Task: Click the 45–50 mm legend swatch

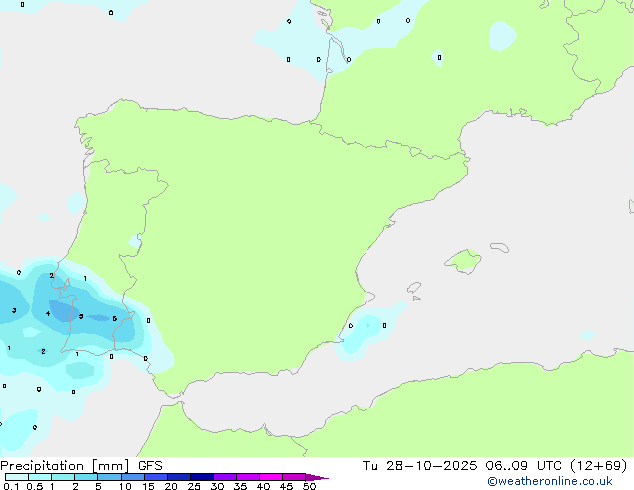Action: (294, 477)
